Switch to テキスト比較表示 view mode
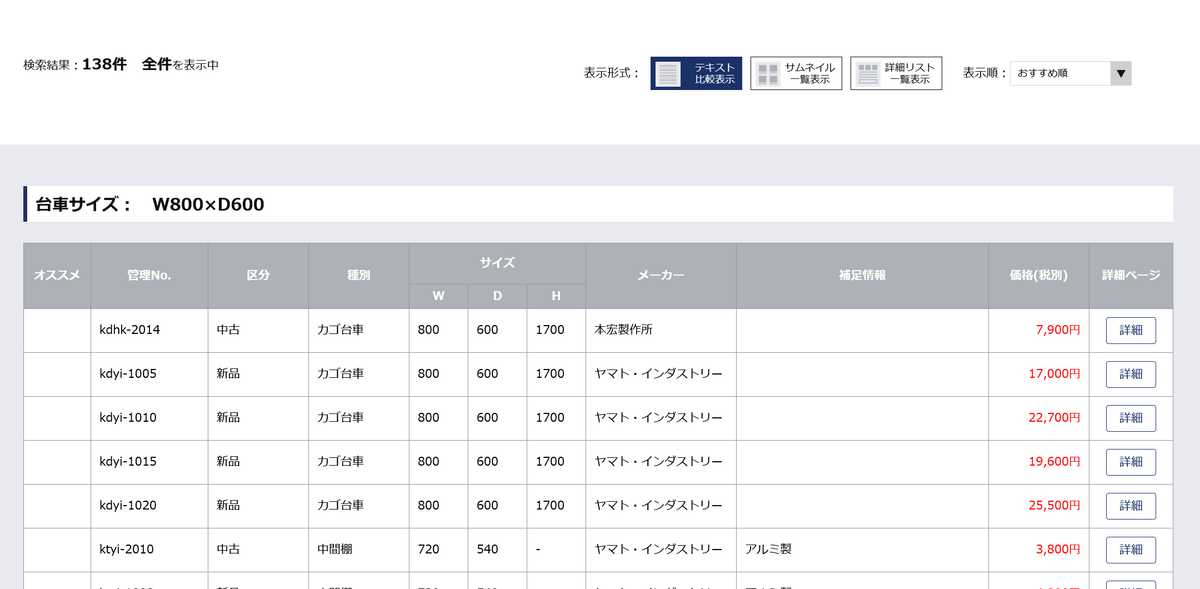 [696, 73]
